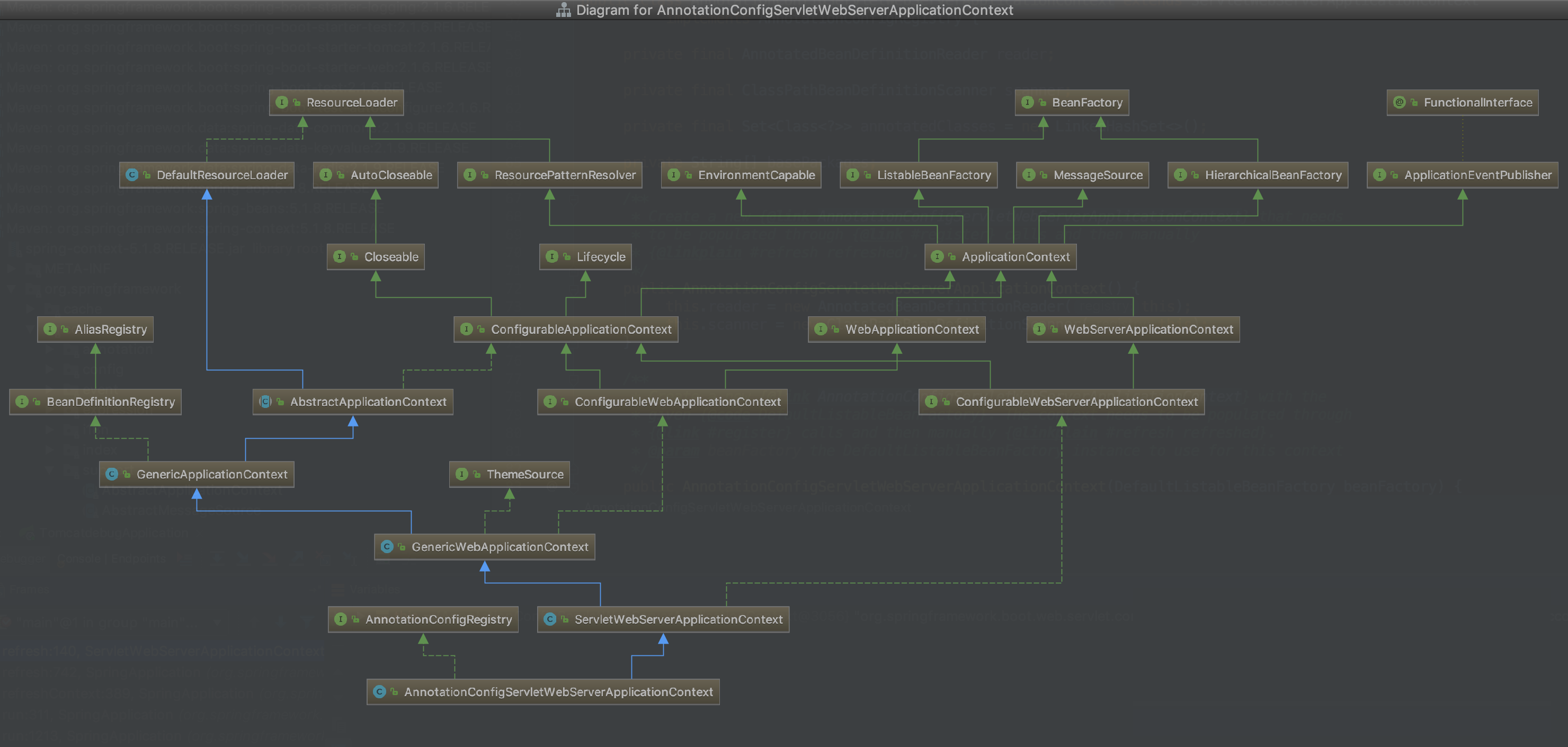Click the class icon on GenericWebApplicationContext

387,547
